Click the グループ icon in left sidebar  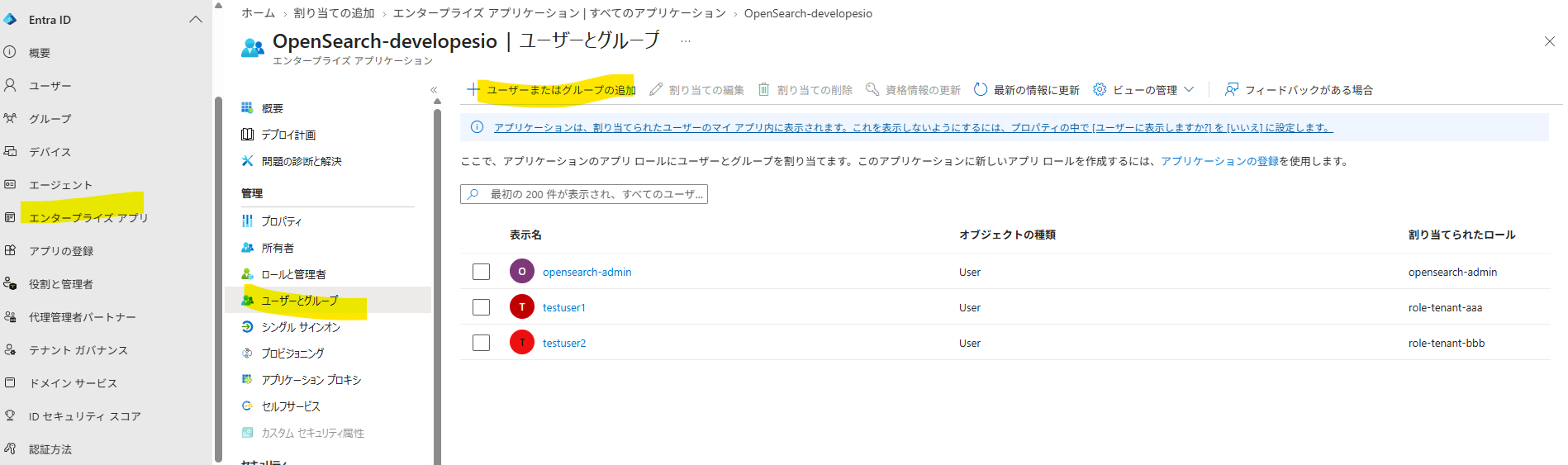pyautogui.click(x=10, y=118)
